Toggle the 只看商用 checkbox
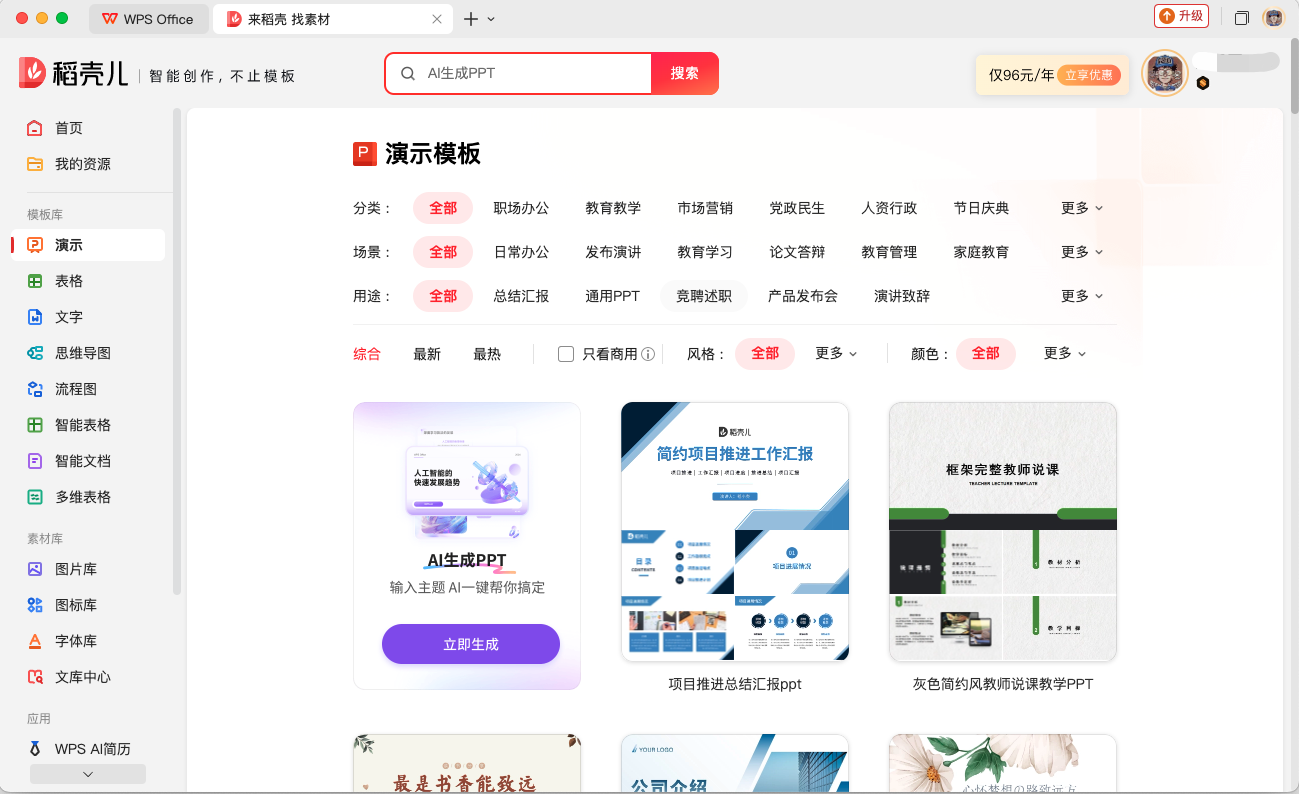 [566, 354]
